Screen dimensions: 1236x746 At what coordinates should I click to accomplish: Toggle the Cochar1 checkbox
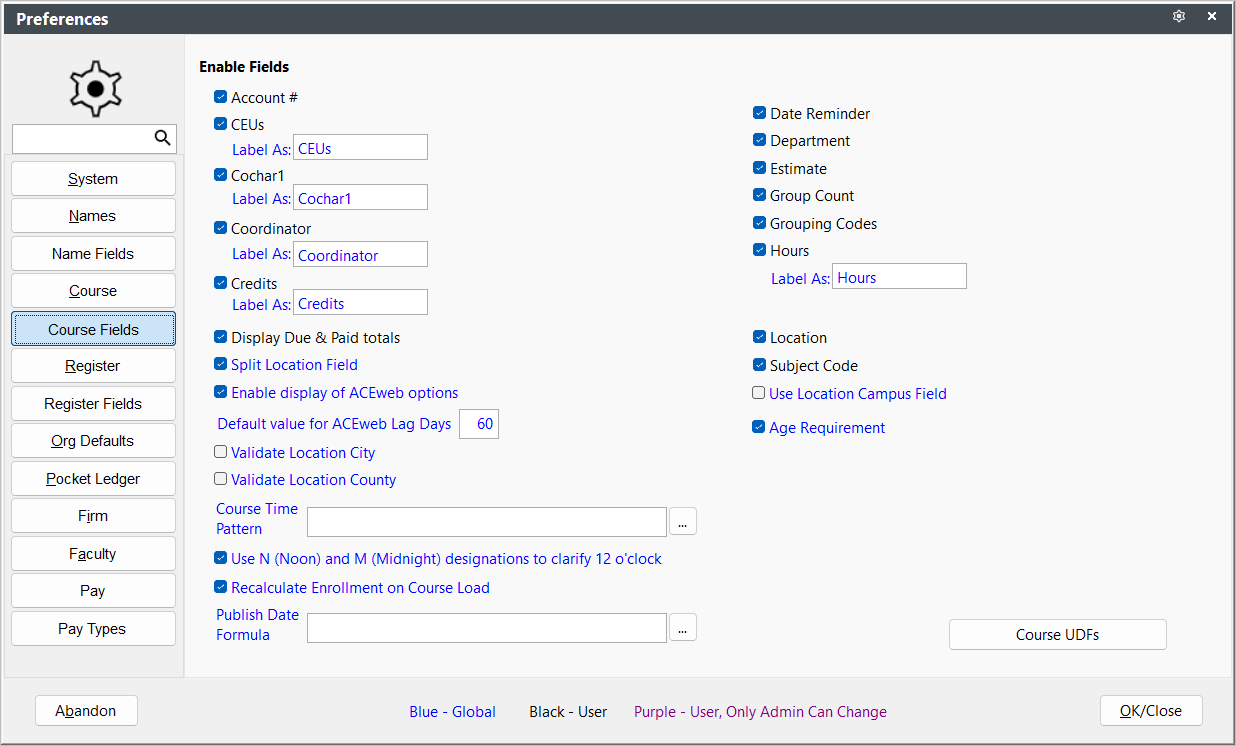(x=221, y=174)
